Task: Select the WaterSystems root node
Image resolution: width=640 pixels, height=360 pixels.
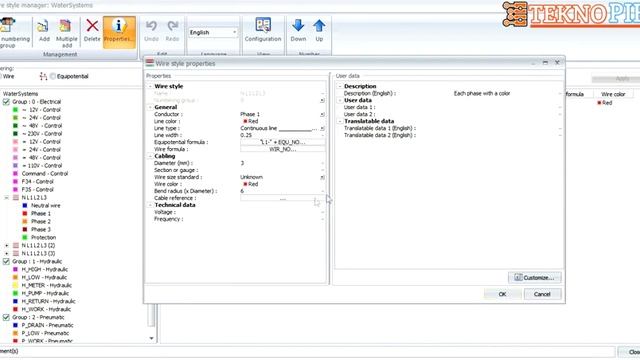Action: click(20, 93)
